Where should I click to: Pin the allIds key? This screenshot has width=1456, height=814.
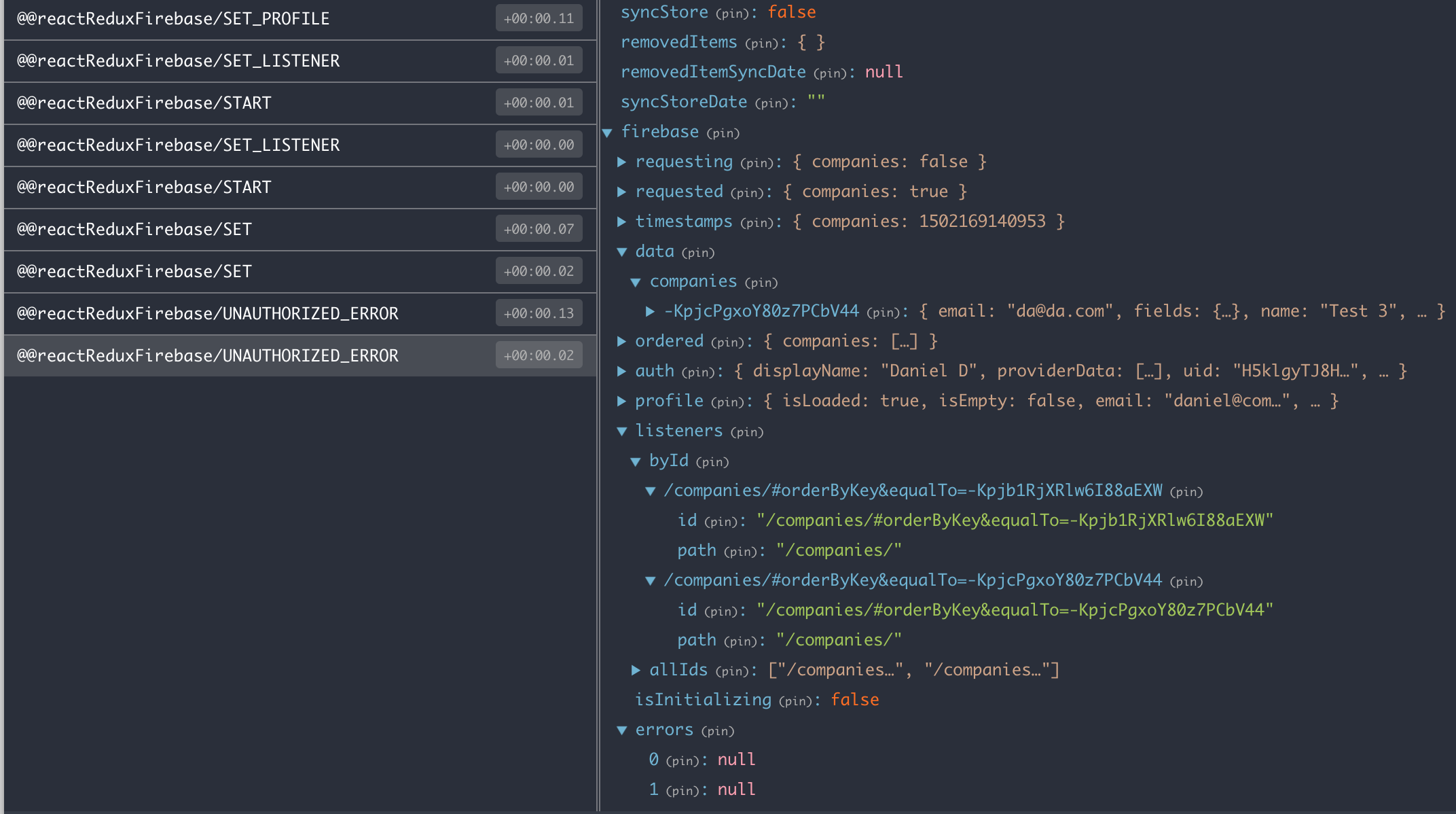732,671
